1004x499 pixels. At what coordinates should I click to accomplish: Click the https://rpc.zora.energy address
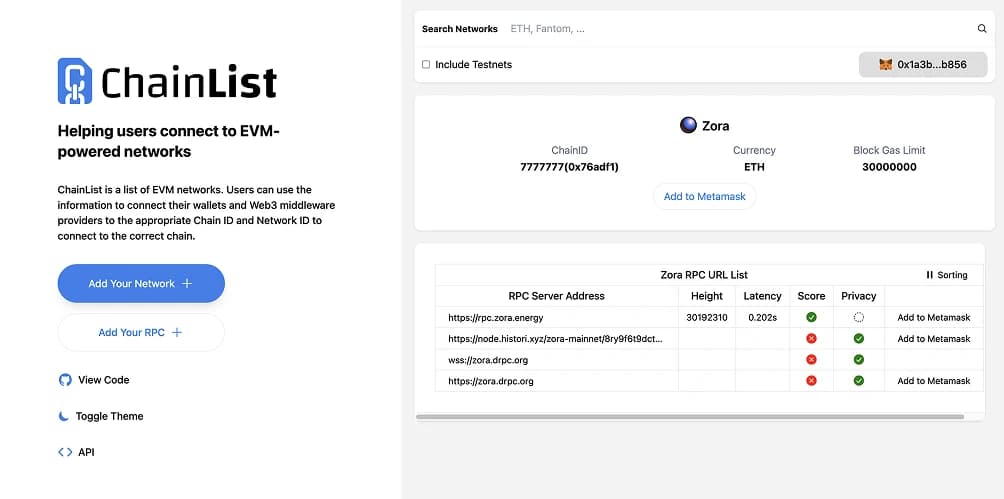(x=496, y=317)
